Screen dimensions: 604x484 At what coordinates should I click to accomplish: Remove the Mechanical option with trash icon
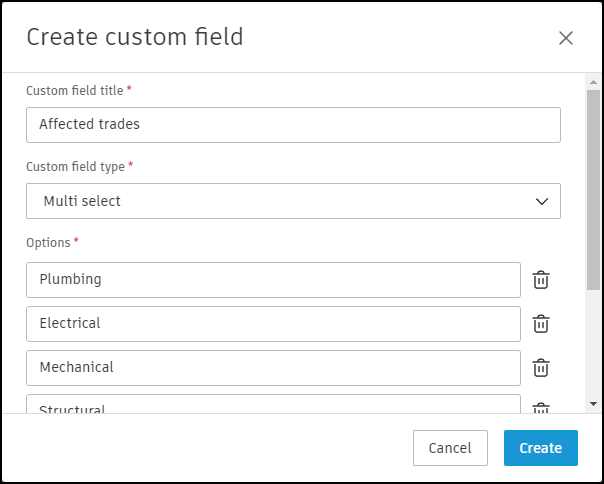541,368
